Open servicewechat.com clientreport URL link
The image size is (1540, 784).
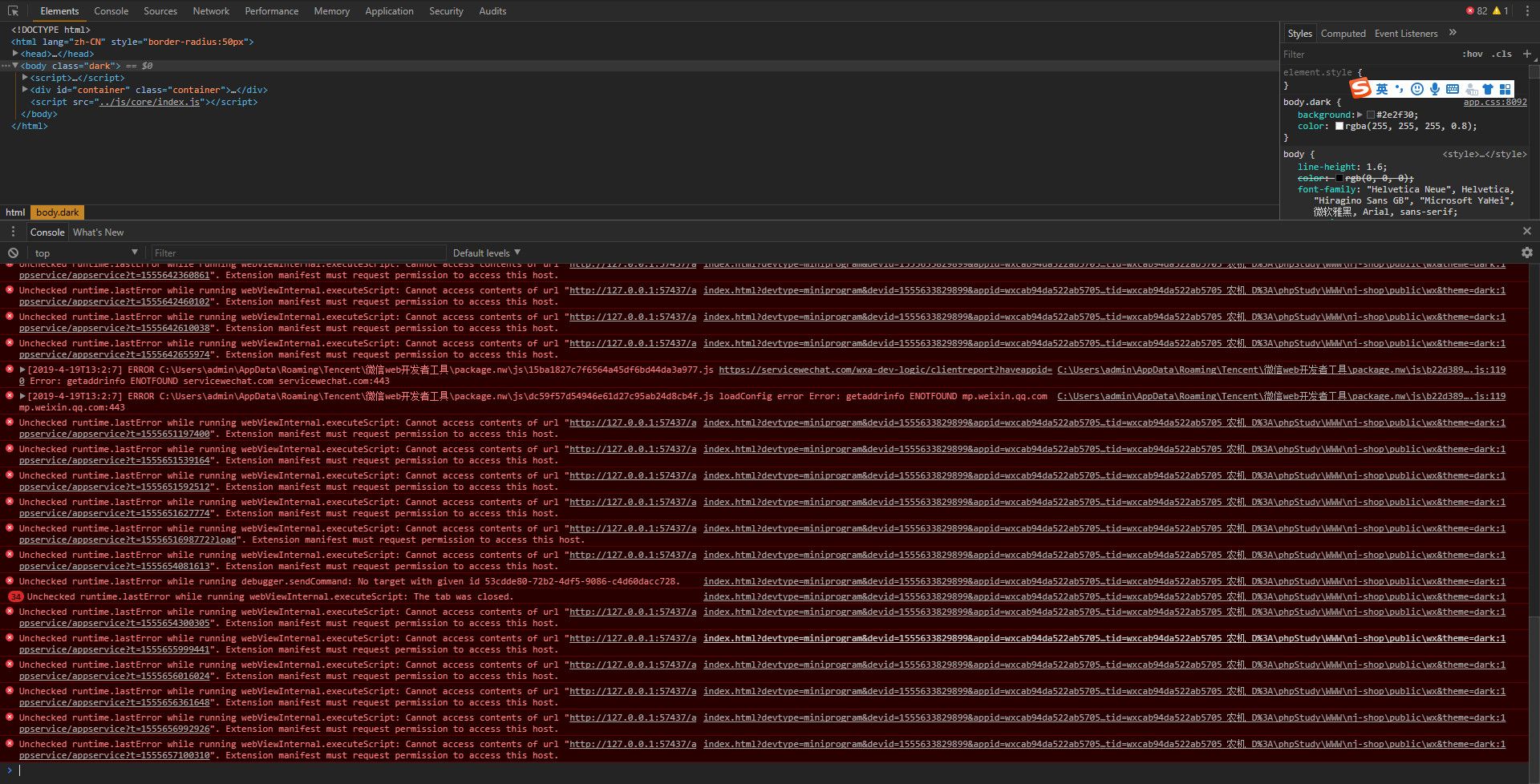coord(885,370)
